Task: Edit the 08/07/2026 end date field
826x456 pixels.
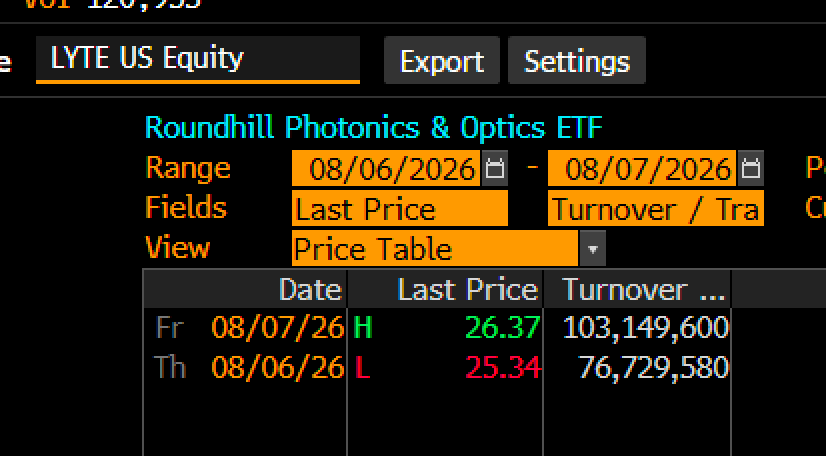Action: click(x=642, y=168)
